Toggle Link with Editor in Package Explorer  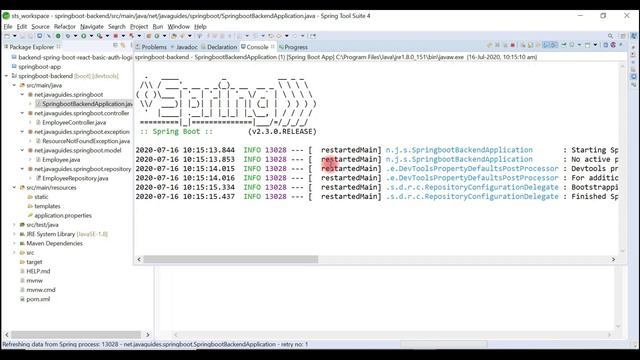coord(122,45)
